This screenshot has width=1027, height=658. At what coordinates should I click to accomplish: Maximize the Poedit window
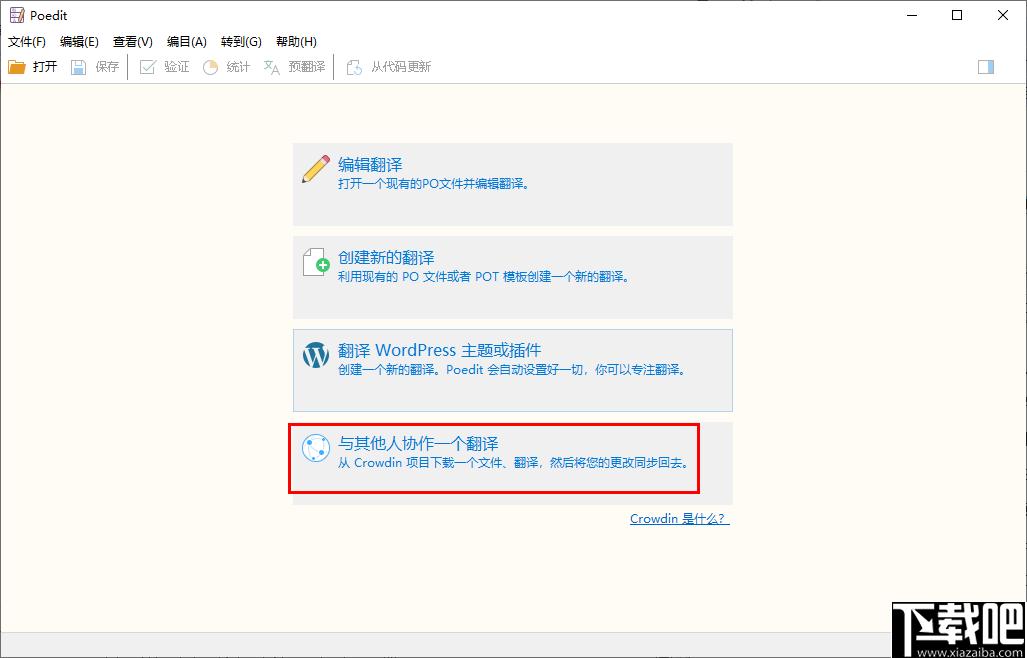(x=957, y=15)
